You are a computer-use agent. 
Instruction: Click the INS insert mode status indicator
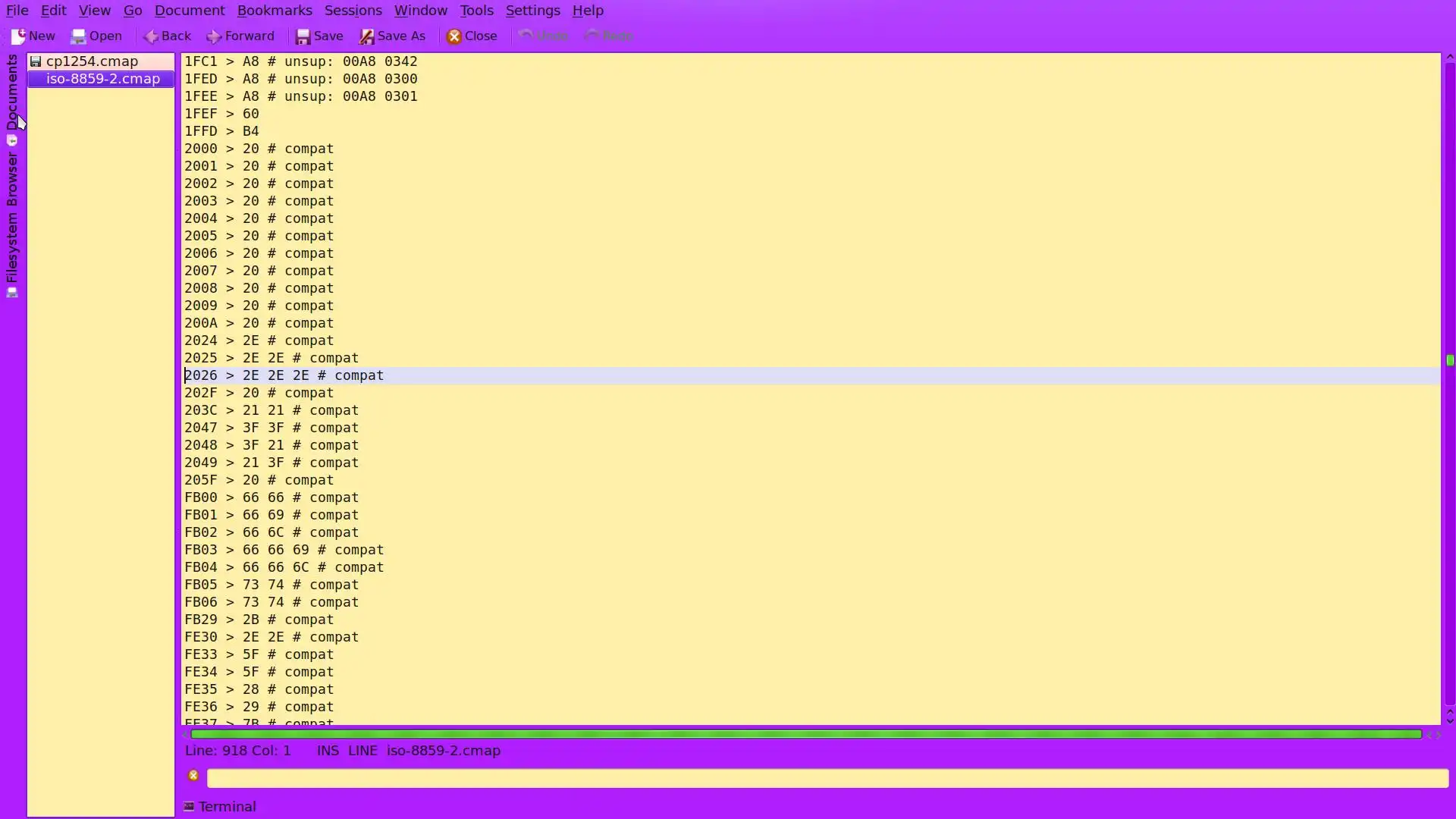[x=328, y=751]
